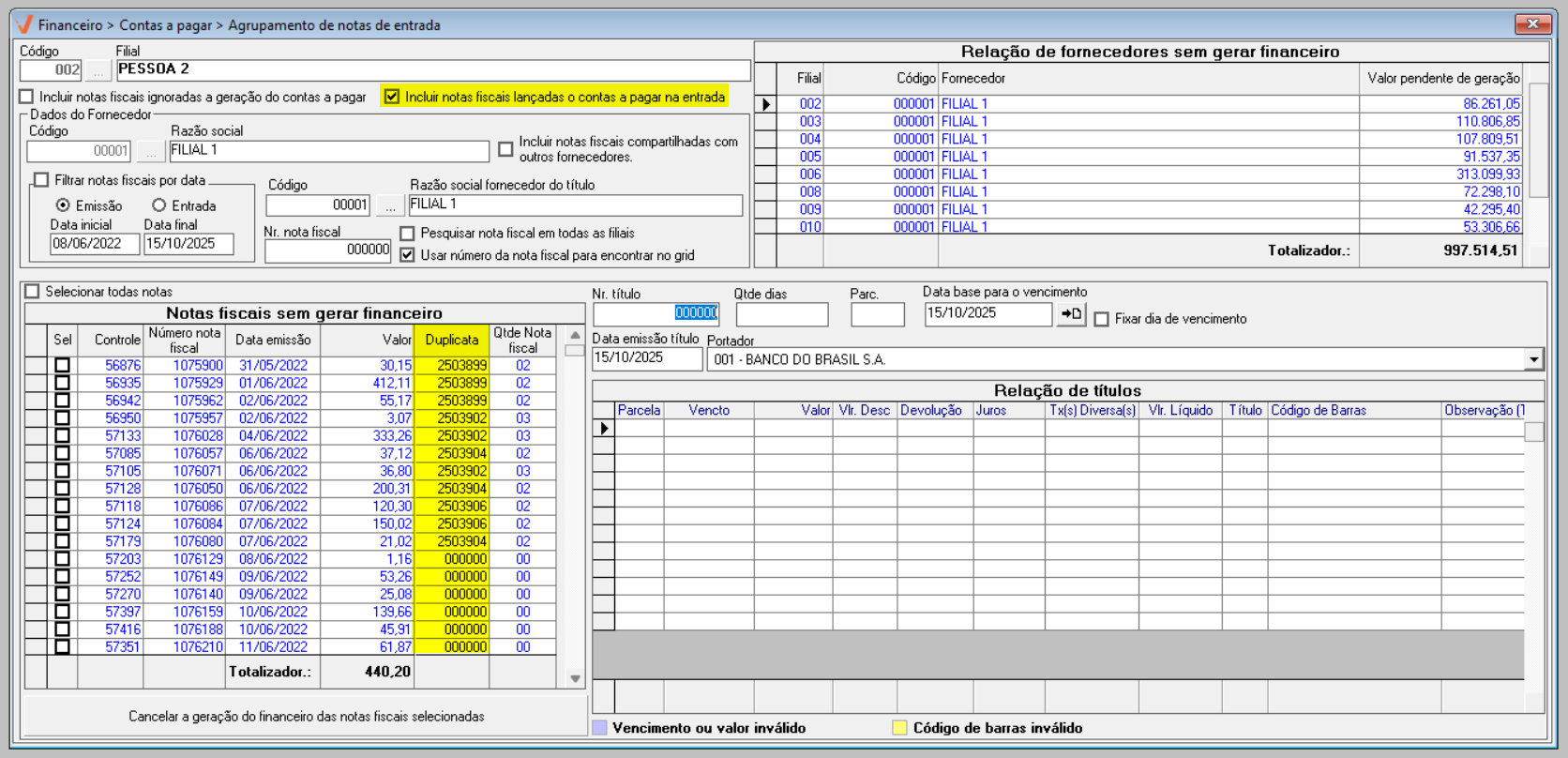1568x758 pixels.
Task: Enable Filtrar notas fiscais por data
Action: (41, 180)
